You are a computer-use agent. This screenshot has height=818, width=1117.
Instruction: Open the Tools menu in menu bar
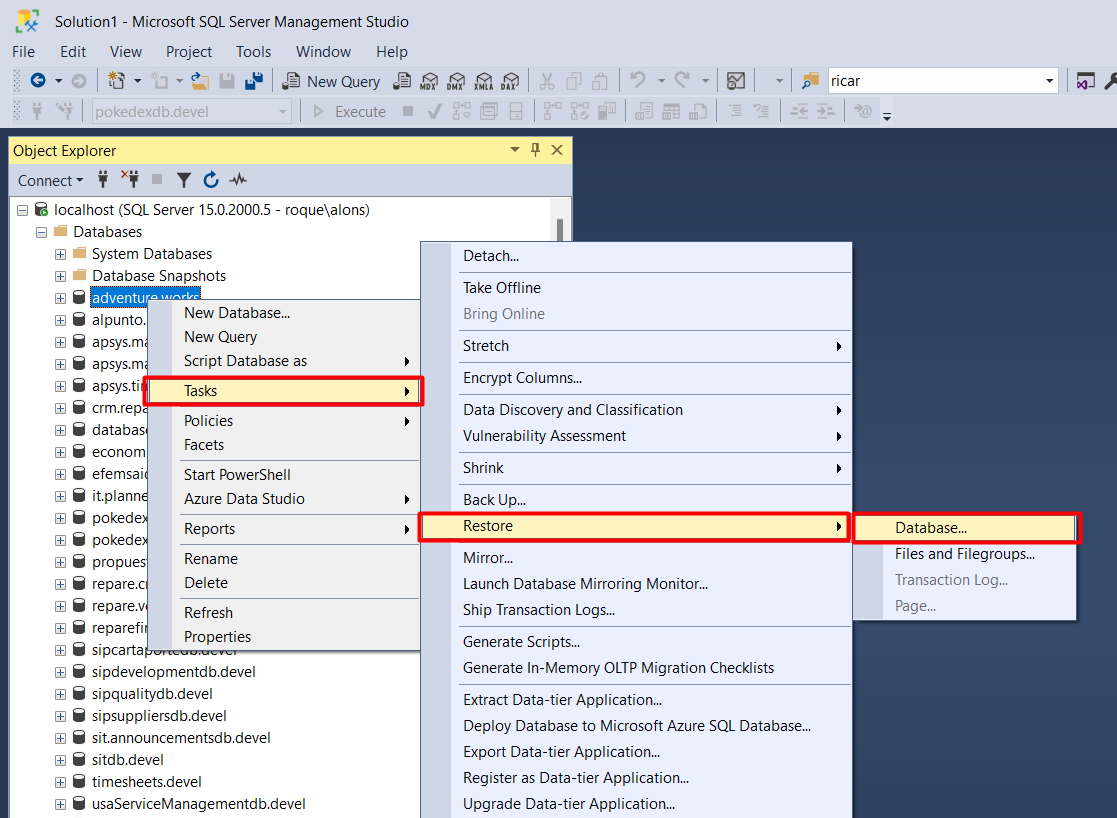[x=253, y=52]
